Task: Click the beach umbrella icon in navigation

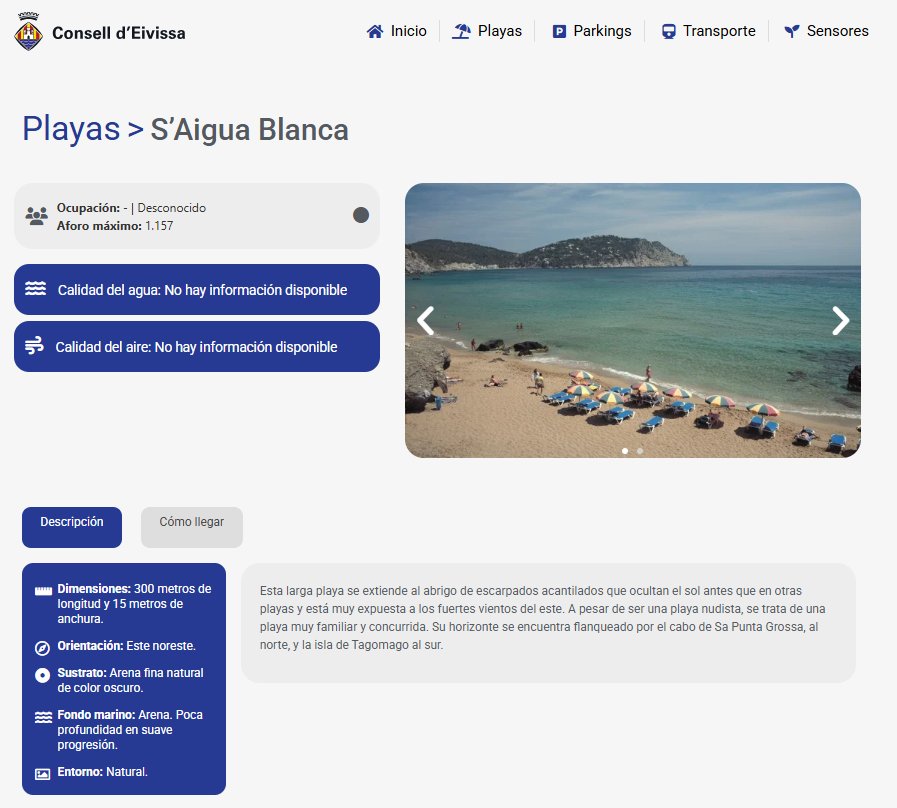Action: pyautogui.click(x=461, y=31)
